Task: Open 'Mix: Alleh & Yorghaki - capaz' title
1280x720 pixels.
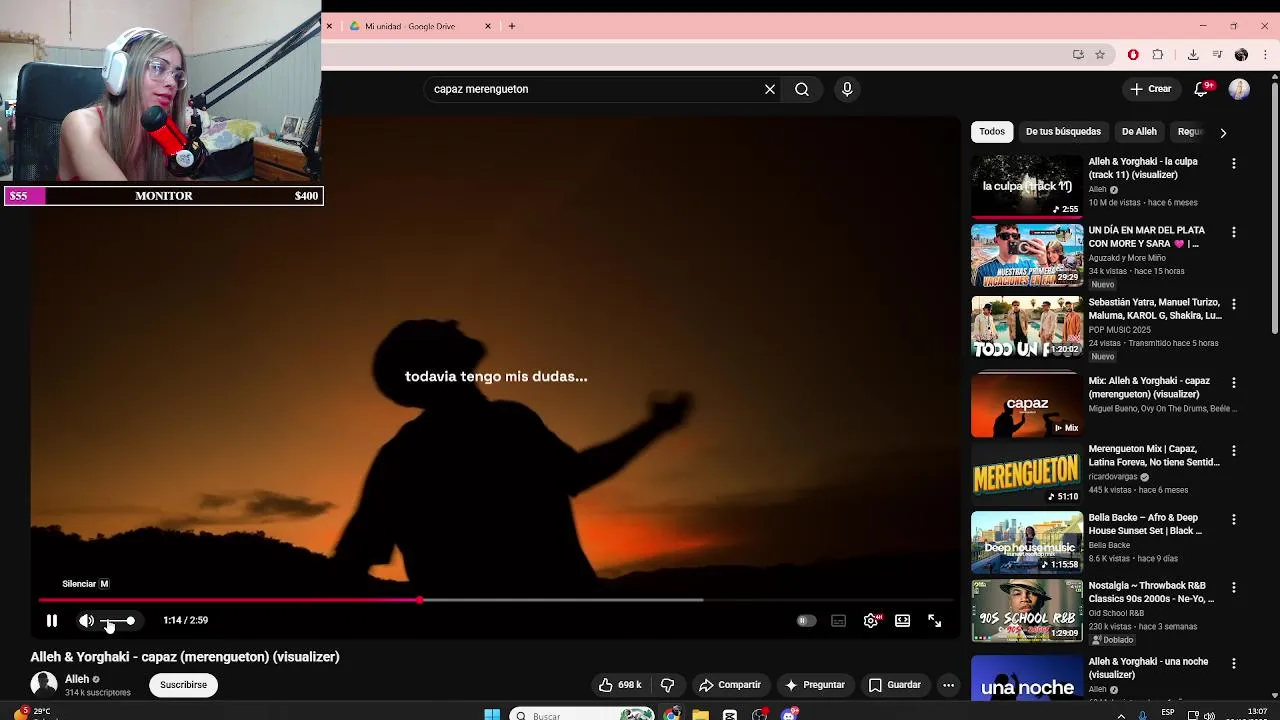Action: (x=1149, y=387)
